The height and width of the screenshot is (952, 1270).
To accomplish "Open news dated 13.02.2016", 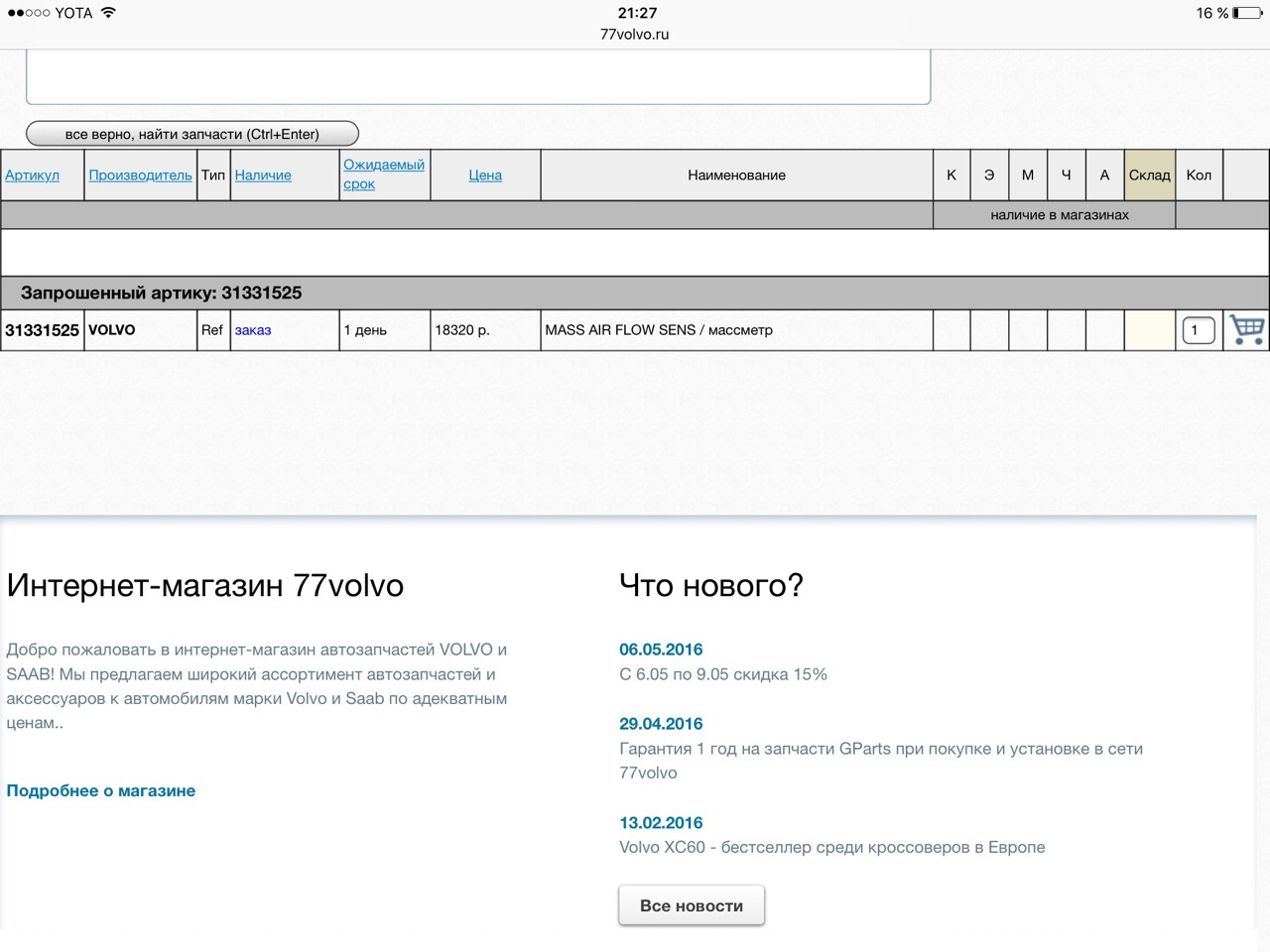I will [x=661, y=823].
